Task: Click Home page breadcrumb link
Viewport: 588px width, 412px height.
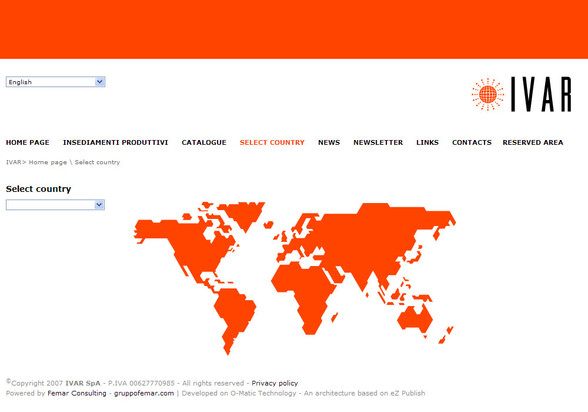Action: [x=48, y=162]
